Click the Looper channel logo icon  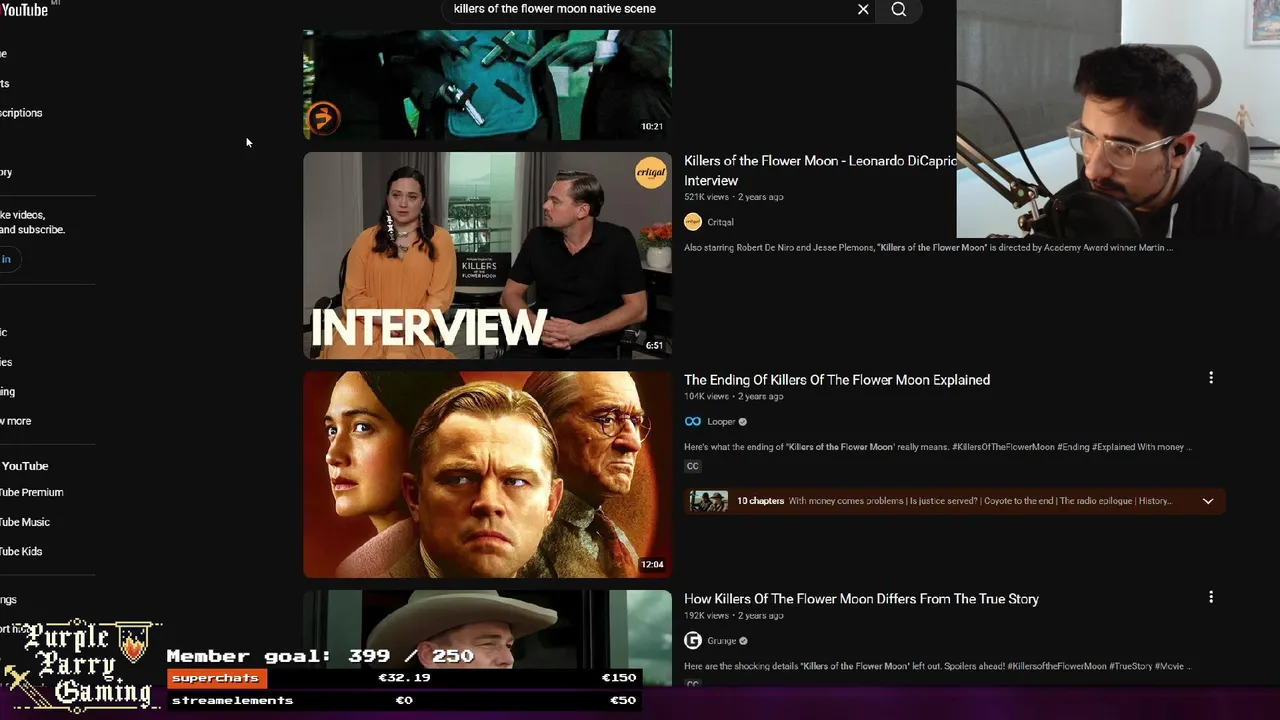(x=693, y=422)
